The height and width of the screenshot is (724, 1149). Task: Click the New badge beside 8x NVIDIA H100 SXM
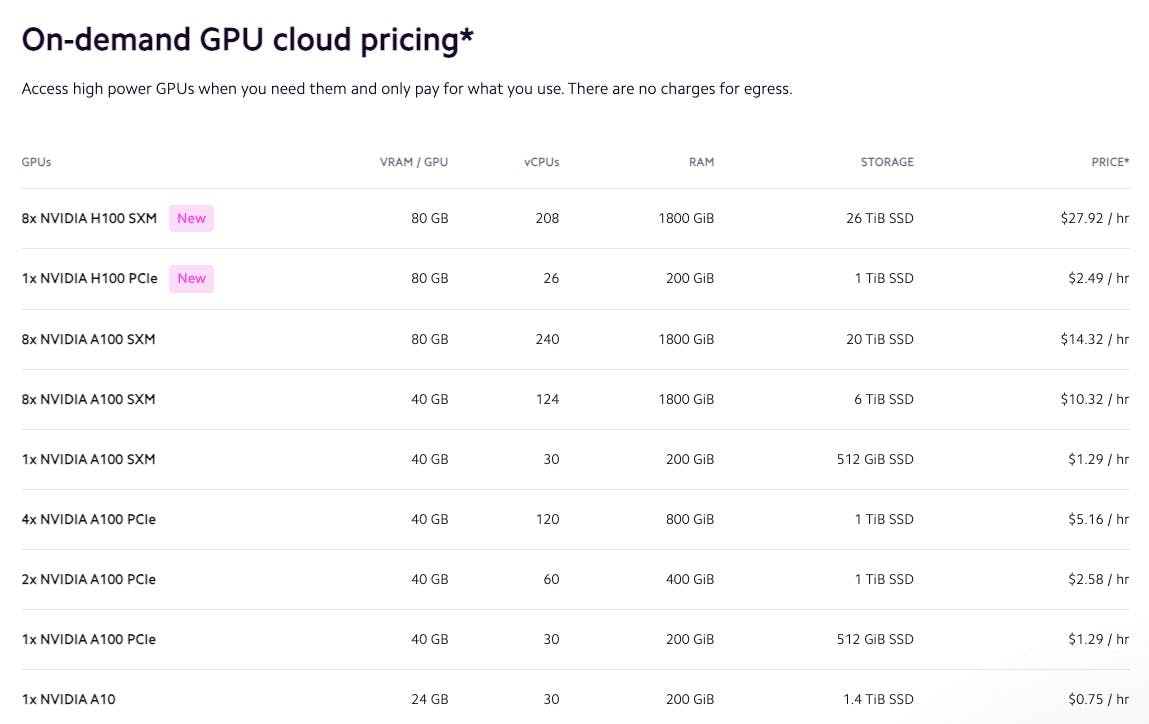[191, 218]
